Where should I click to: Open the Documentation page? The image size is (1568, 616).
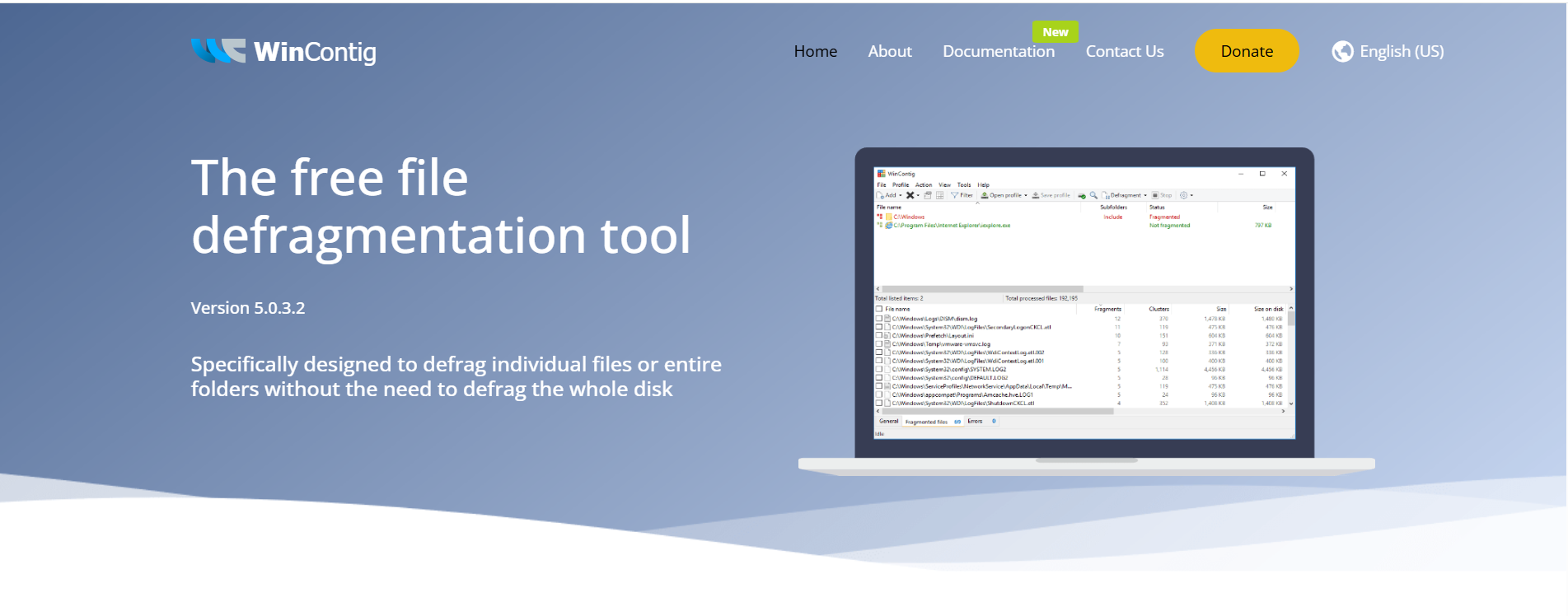999,51
